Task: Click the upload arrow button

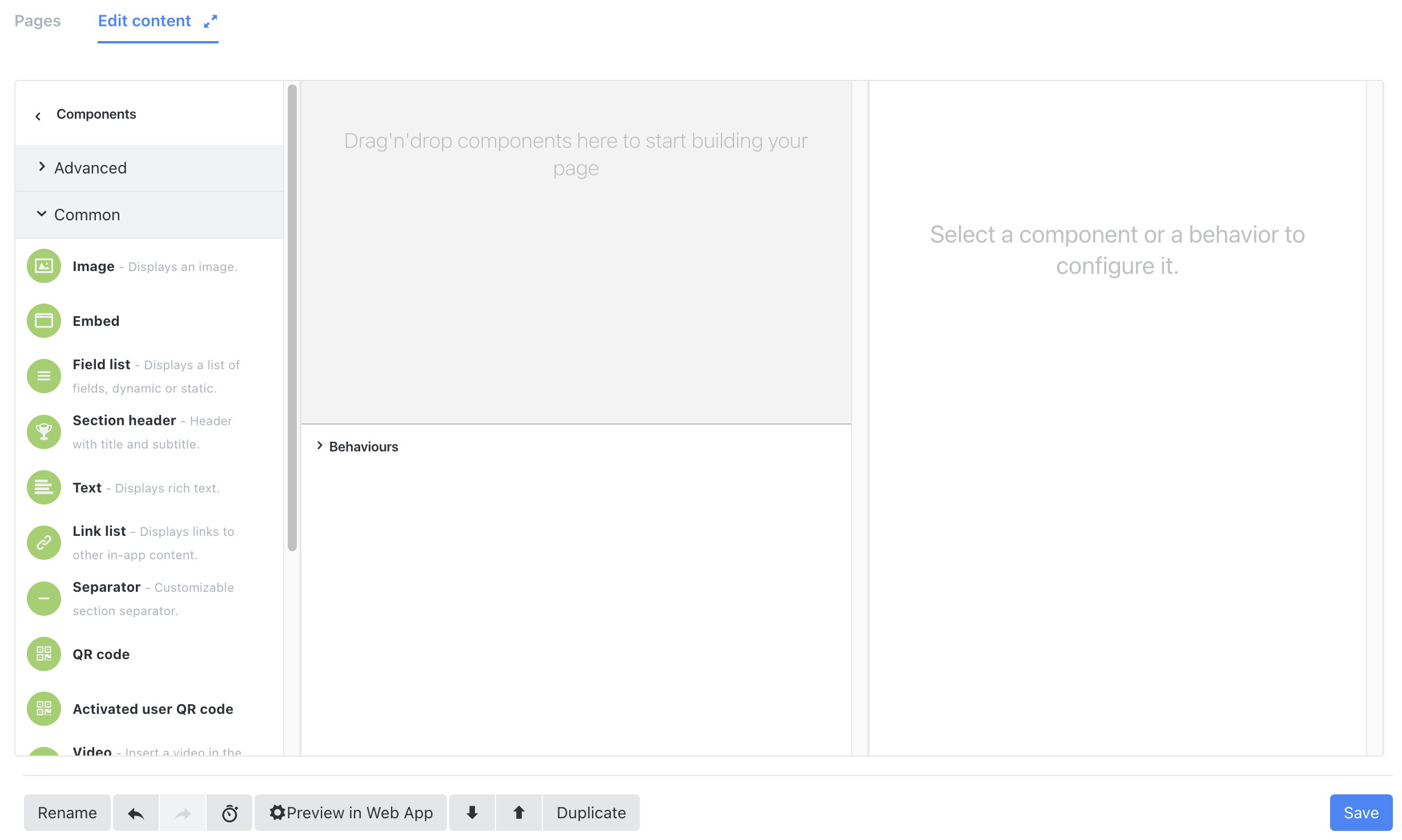Action: [519, 813]
